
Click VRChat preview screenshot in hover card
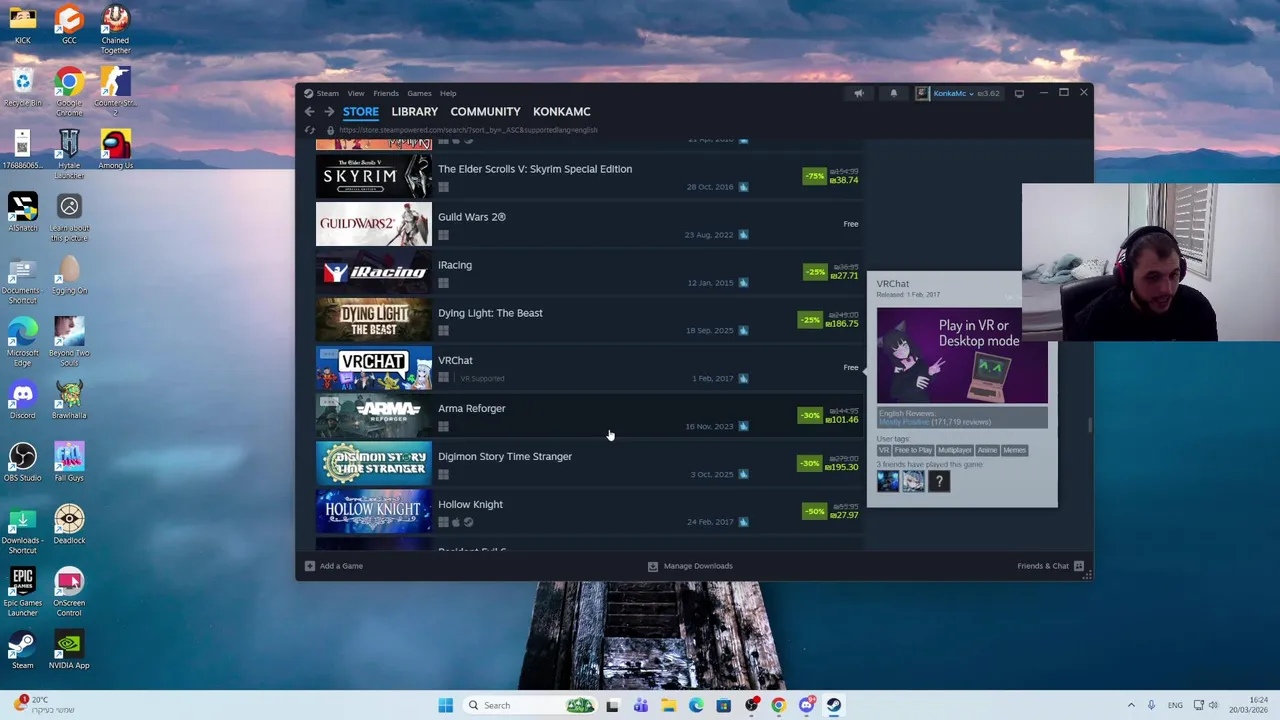pyautogui.click(x=962, y=355)
